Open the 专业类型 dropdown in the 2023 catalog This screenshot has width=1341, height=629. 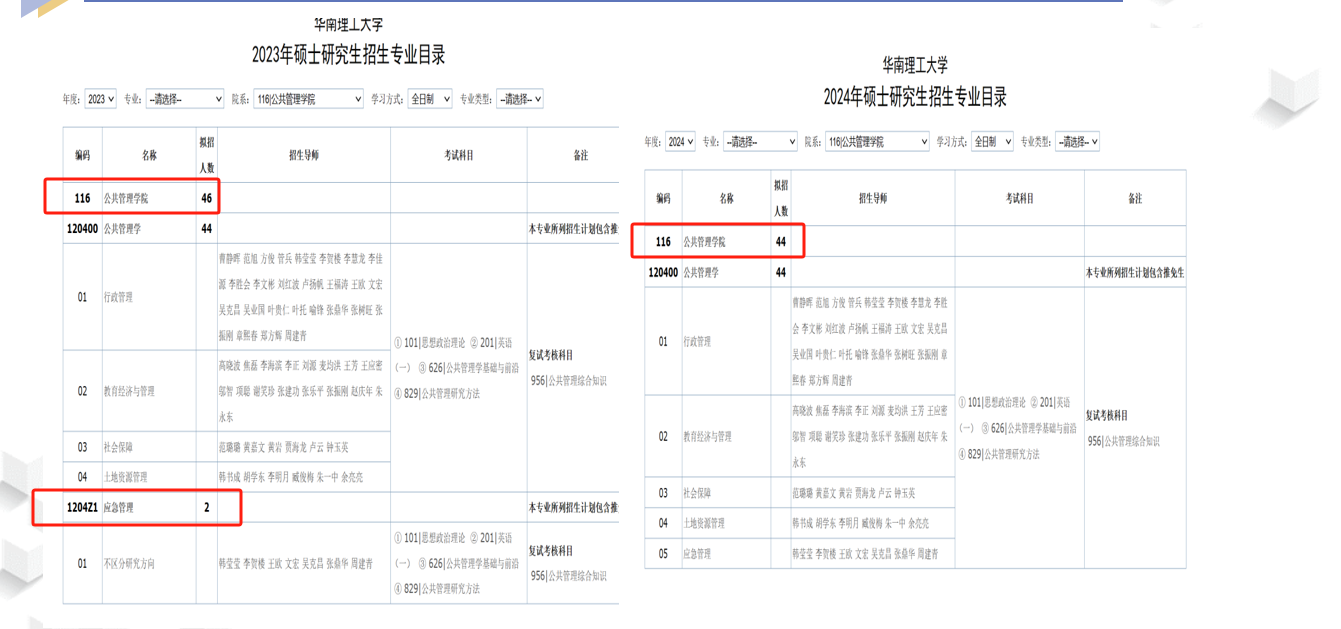pyautogui.click(x=520, y=99)
